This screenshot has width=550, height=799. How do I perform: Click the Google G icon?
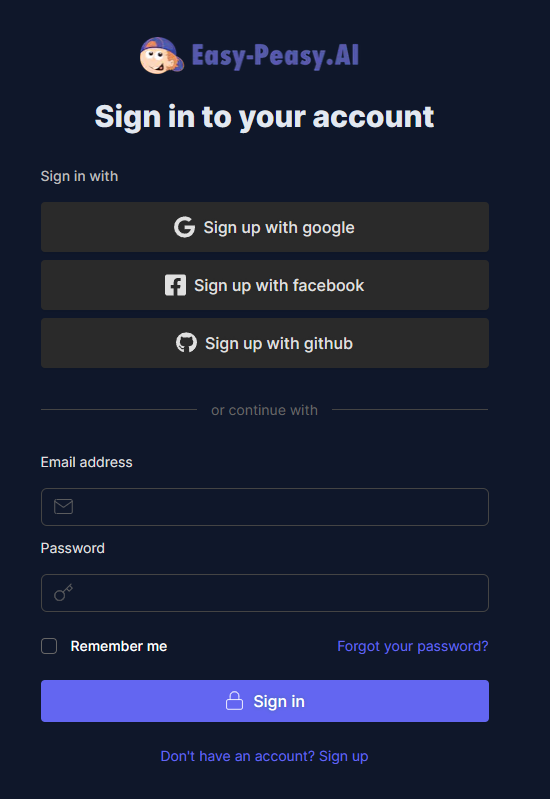tap(185, 227)
